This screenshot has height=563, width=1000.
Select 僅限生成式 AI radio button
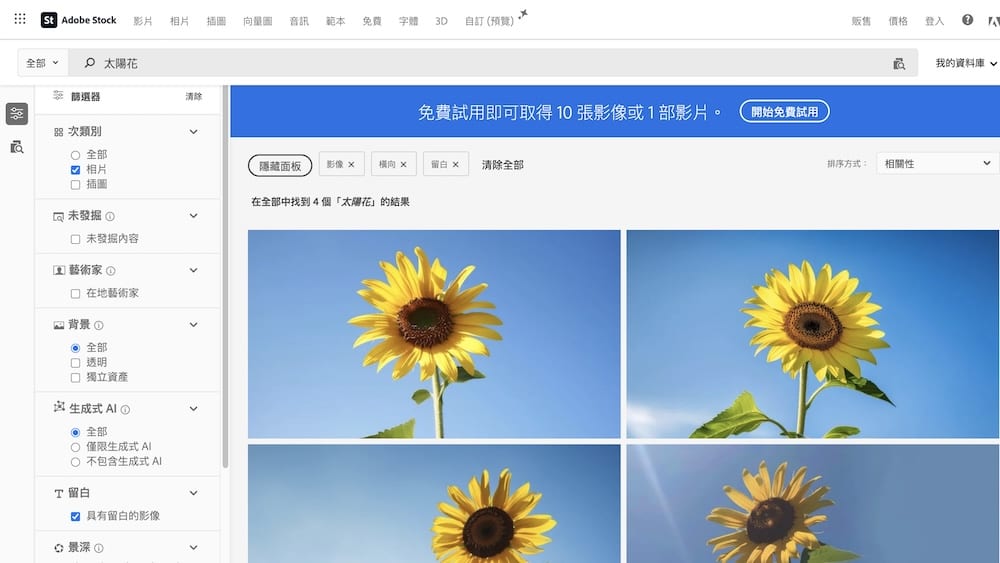coord(75,447)
